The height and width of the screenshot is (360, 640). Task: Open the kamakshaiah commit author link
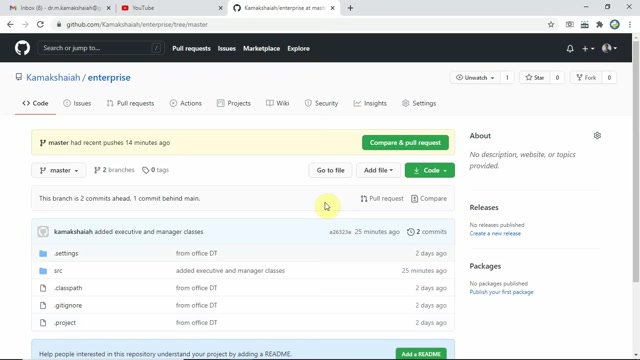(x=73, y=231)
